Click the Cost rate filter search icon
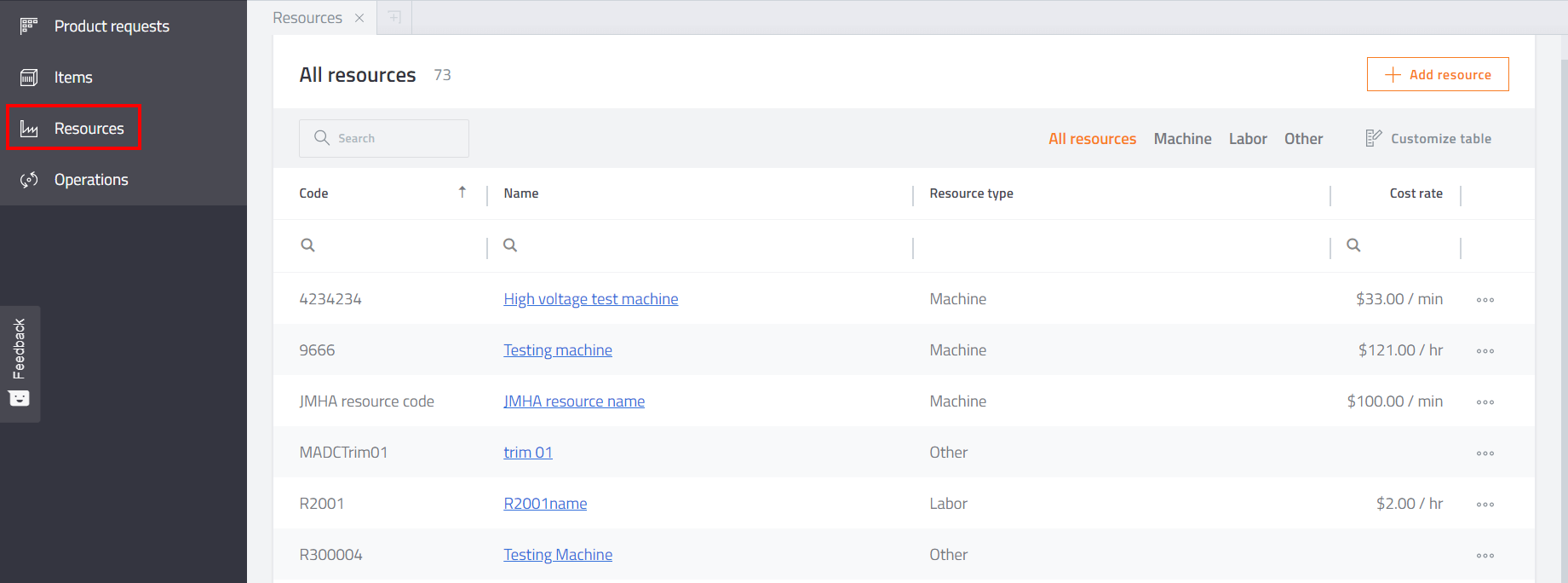The image size is (1568, 583). (1353, 245)
